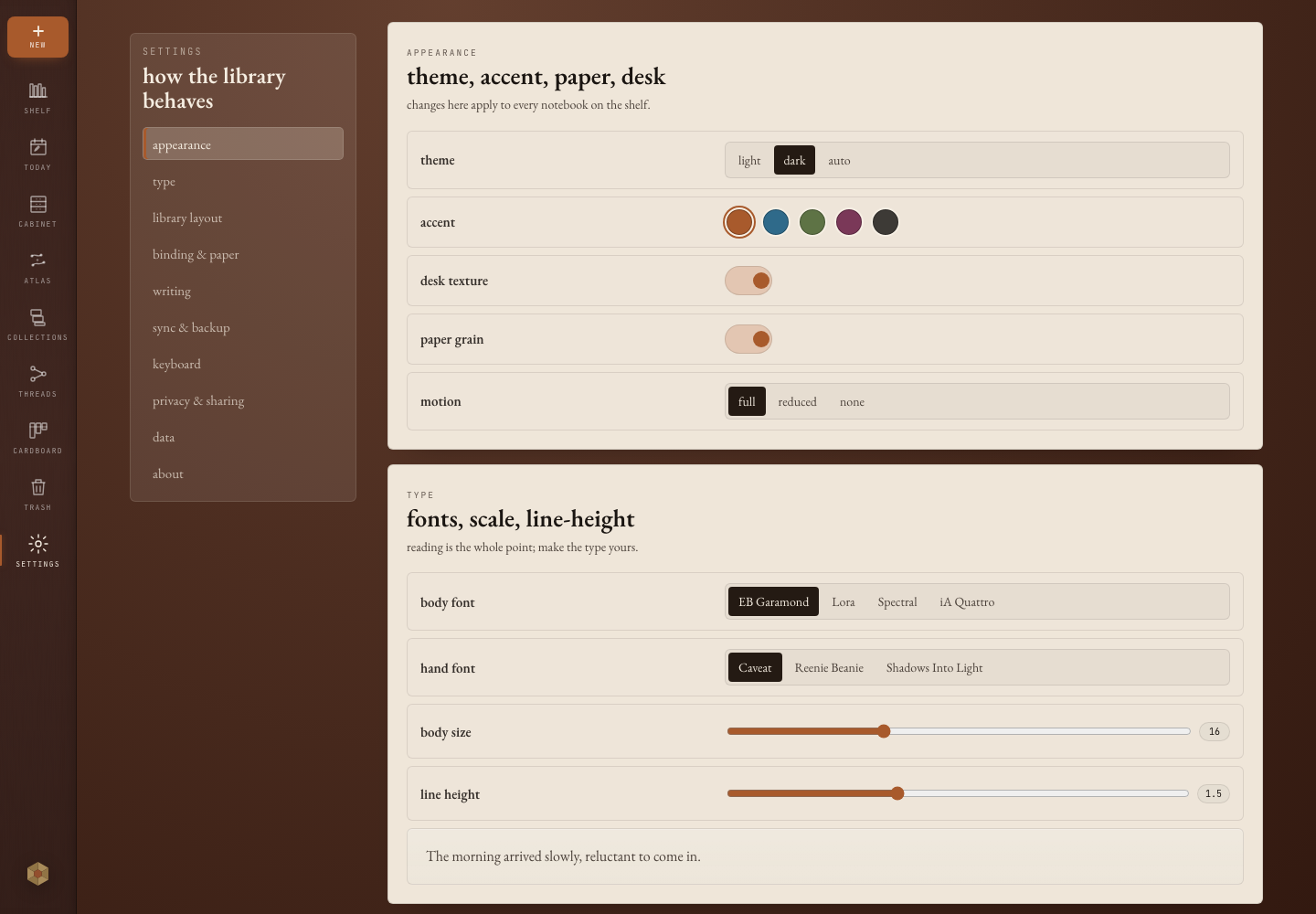1316x914 pixels.
Task: Choose Lora body font
Action: point(844,601)
